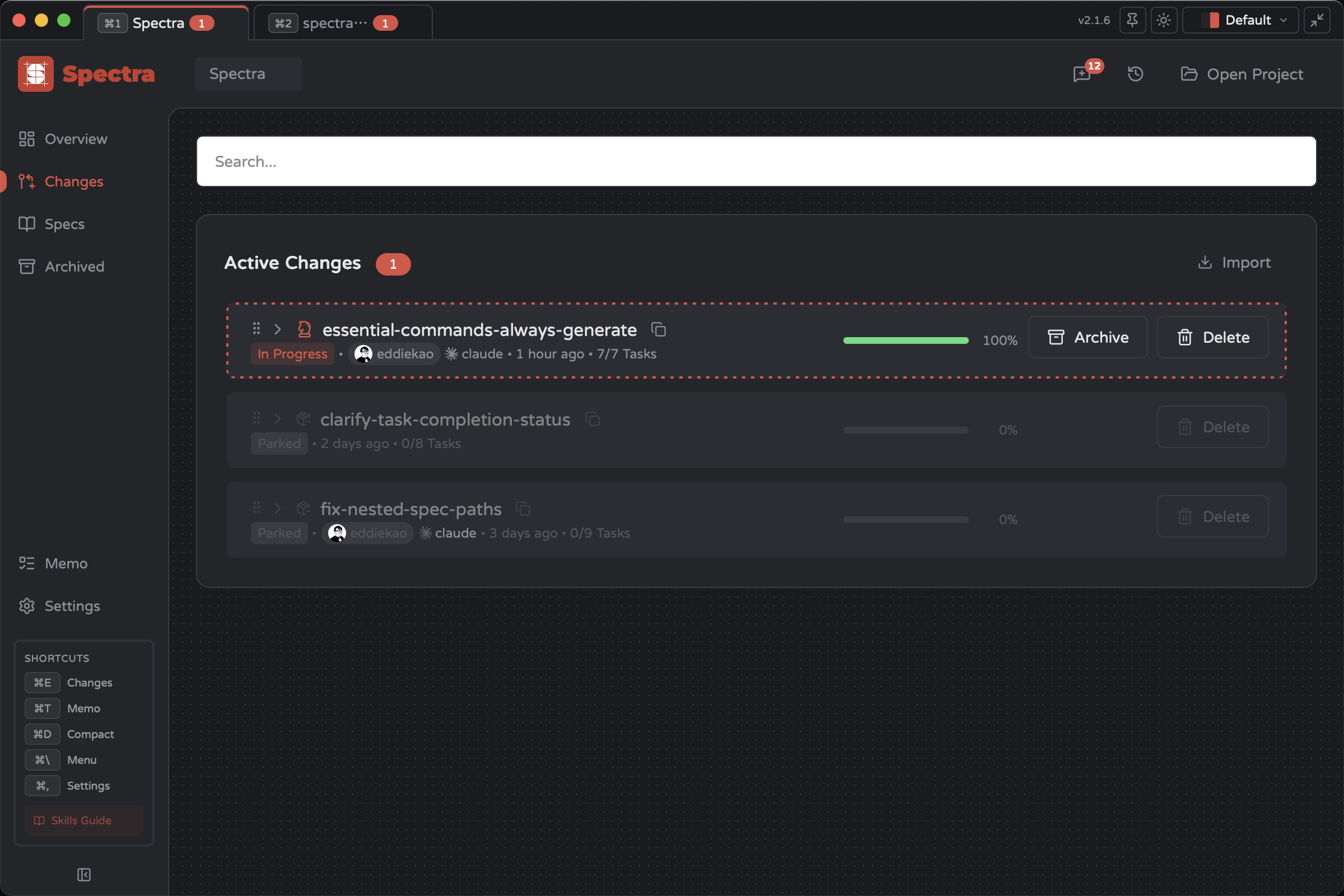This screenshot has width=1344, height=896.
Task: Archive the essential-commands-always-generate change
Action: (1088, 337)
